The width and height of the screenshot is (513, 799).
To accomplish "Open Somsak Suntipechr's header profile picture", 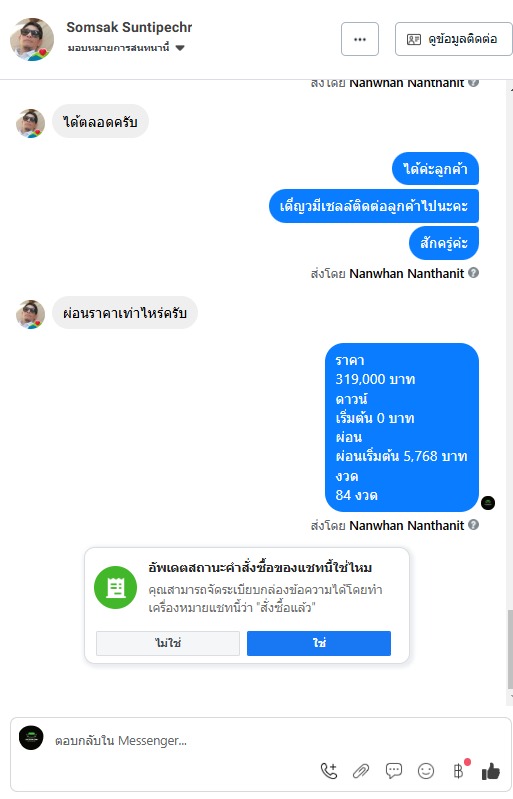I will pos(32,39).
